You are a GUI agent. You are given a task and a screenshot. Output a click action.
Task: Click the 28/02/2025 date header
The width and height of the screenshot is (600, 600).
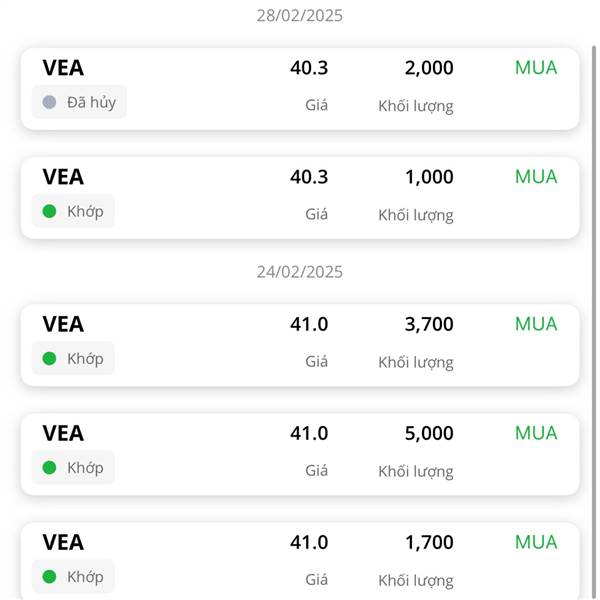tap(300, 16)
